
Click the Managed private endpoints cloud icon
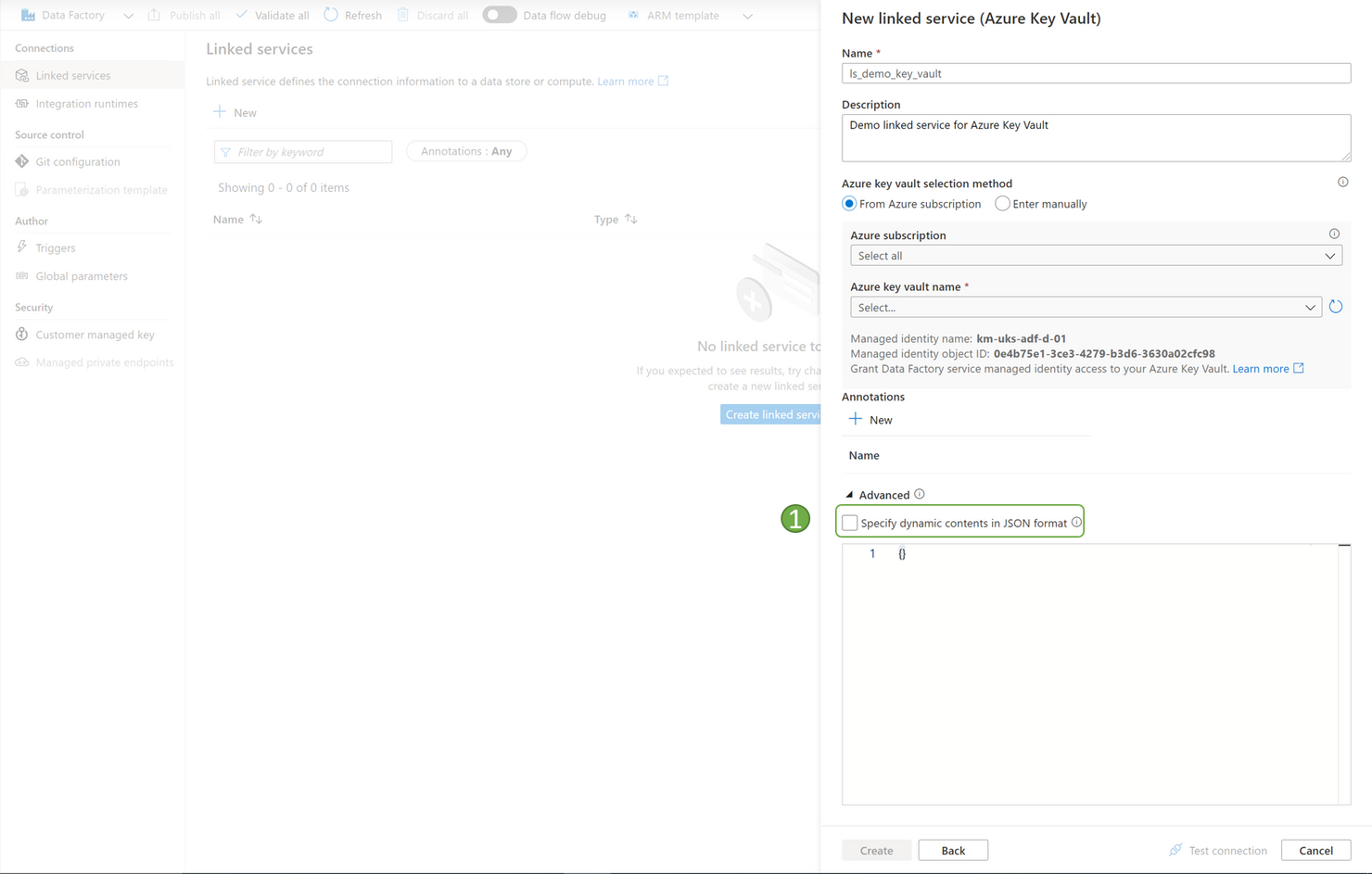click(22, 362)
